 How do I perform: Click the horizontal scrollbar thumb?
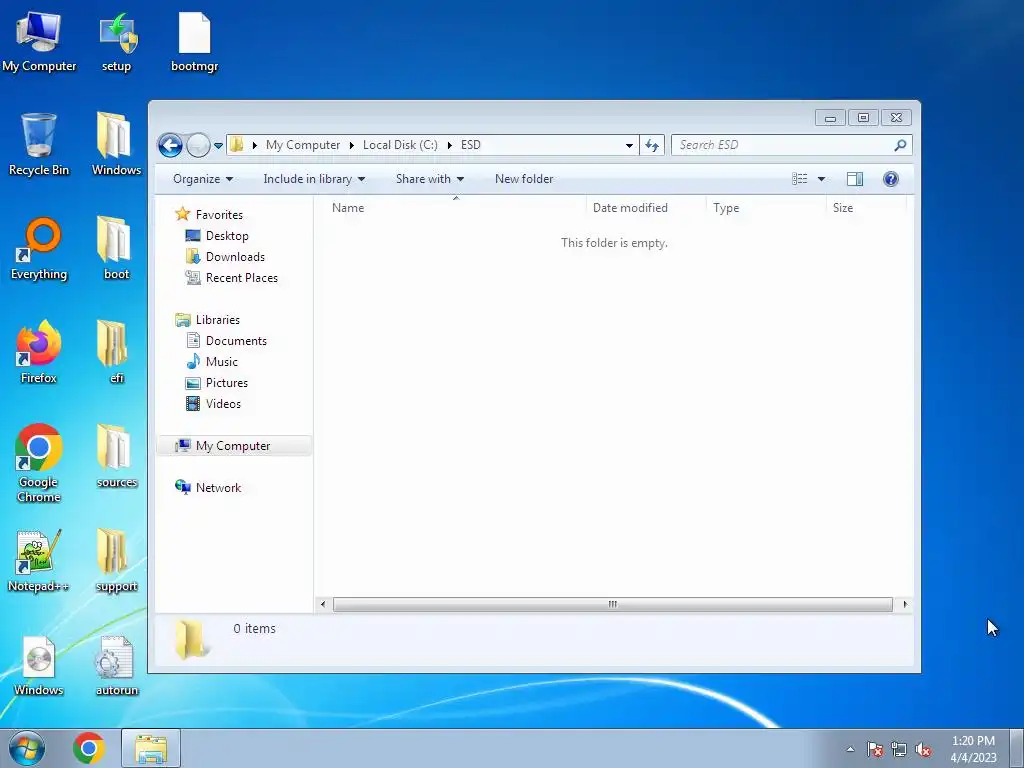click(613, 604)
